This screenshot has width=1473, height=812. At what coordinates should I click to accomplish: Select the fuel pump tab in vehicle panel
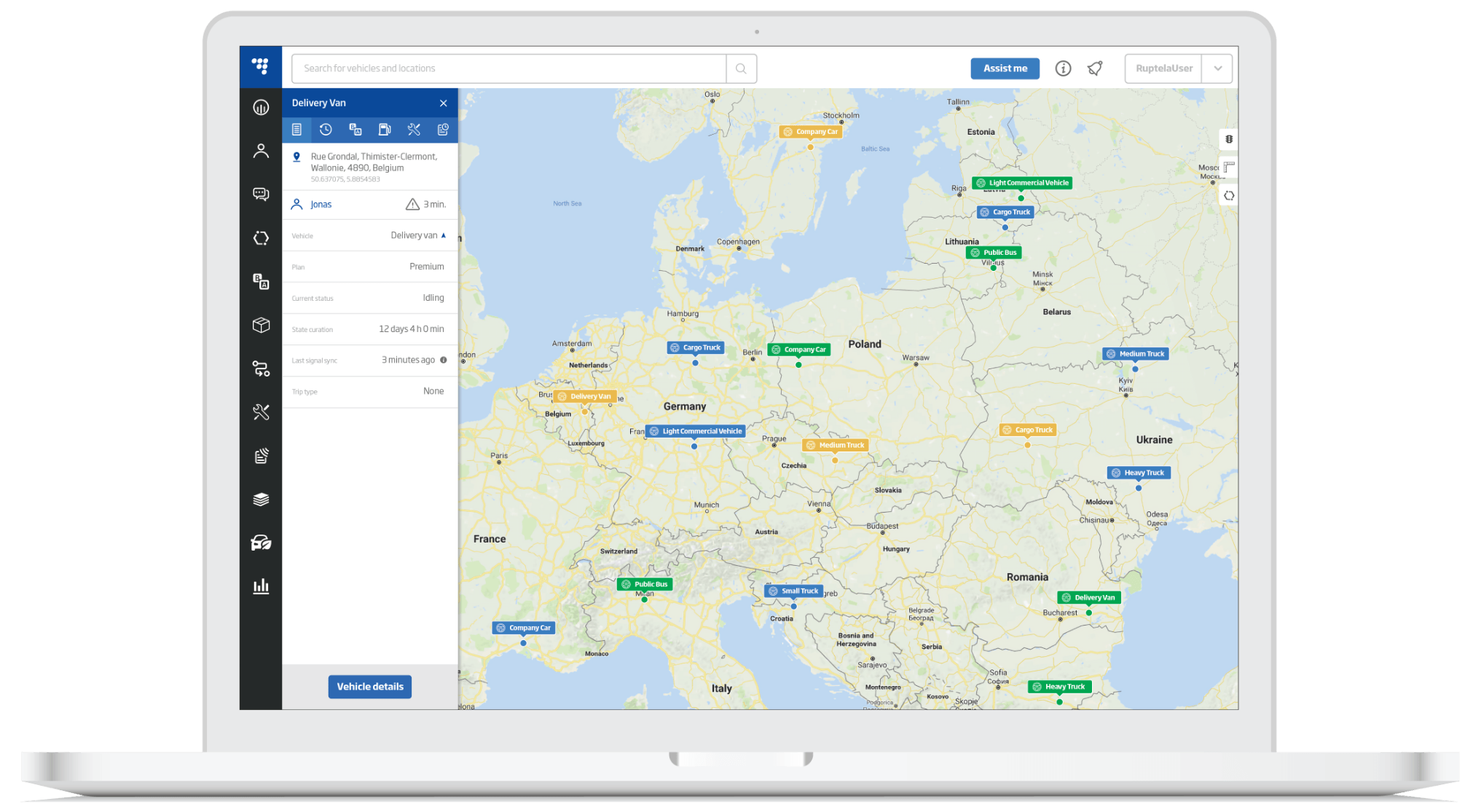(385, 130)
